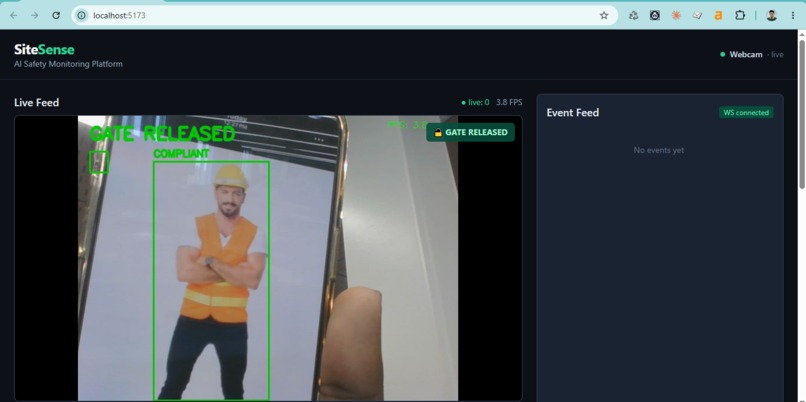The height and width of the screenshot is (402, 806).
Task: Click the Event Feed heading
Action: pos(573,113)
